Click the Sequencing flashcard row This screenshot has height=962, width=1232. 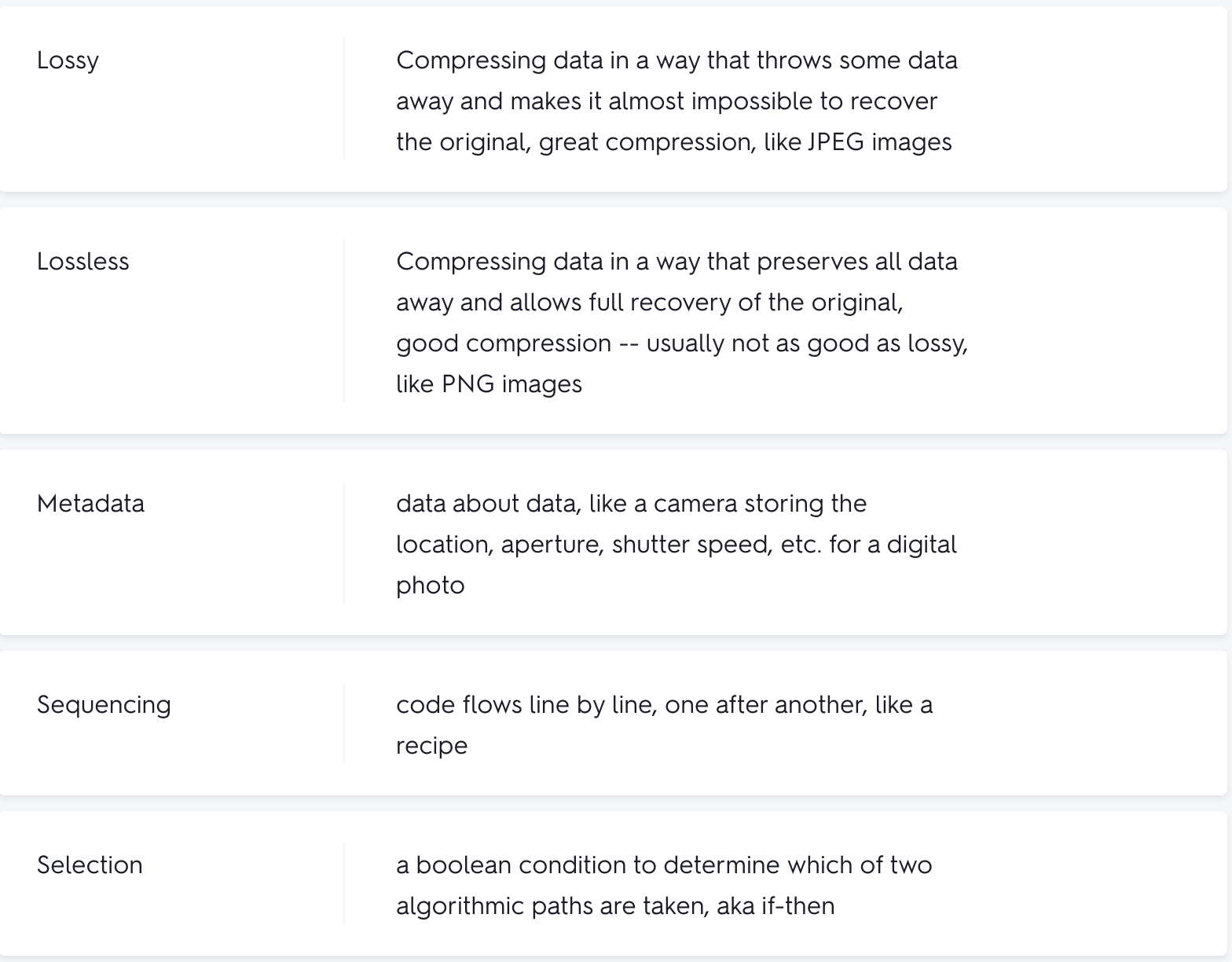pyautogui.click(x=613, y=723)
